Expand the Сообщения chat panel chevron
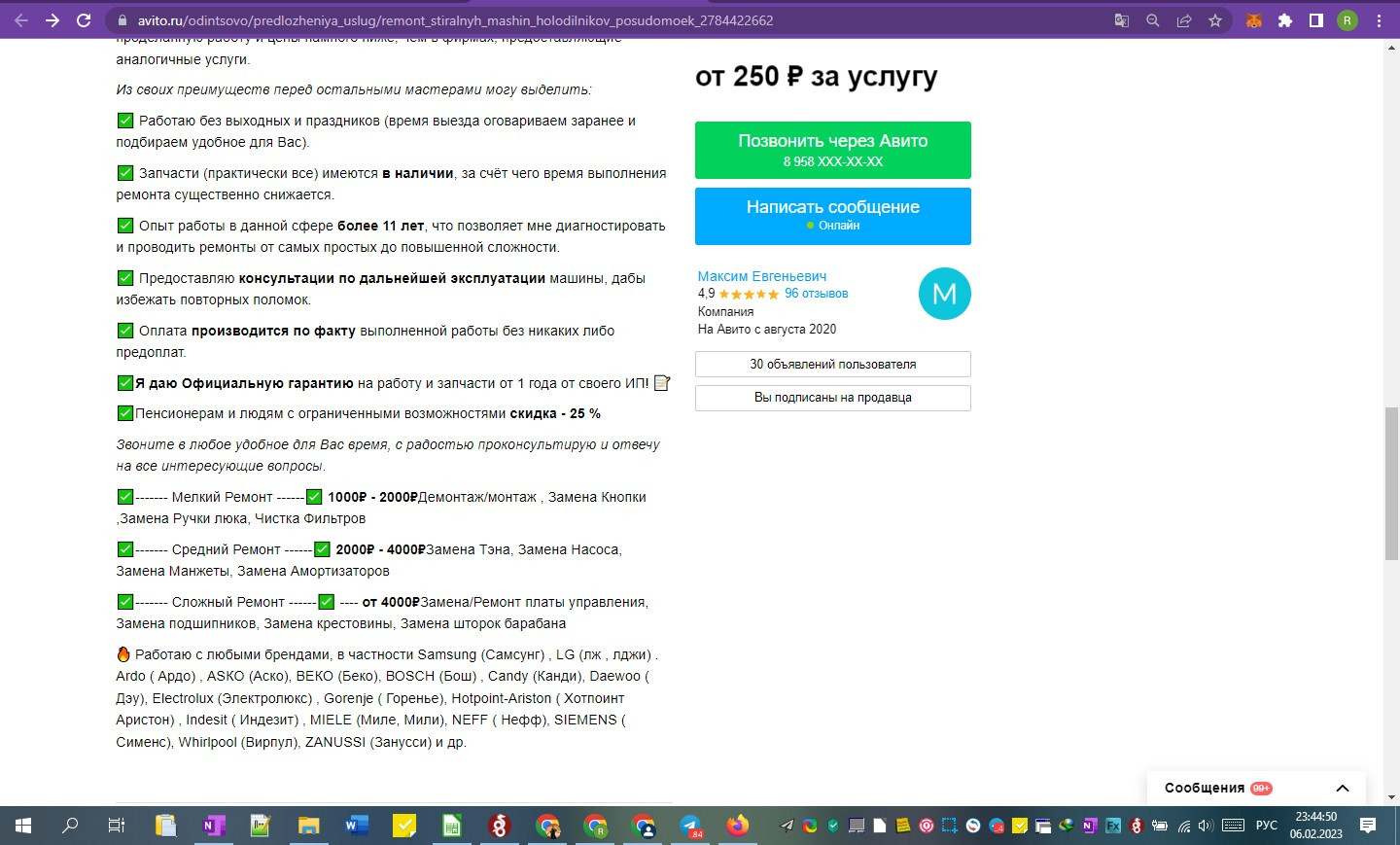Image resolution: width=1400 pixels, height=845 pixels. point(1343,789)
